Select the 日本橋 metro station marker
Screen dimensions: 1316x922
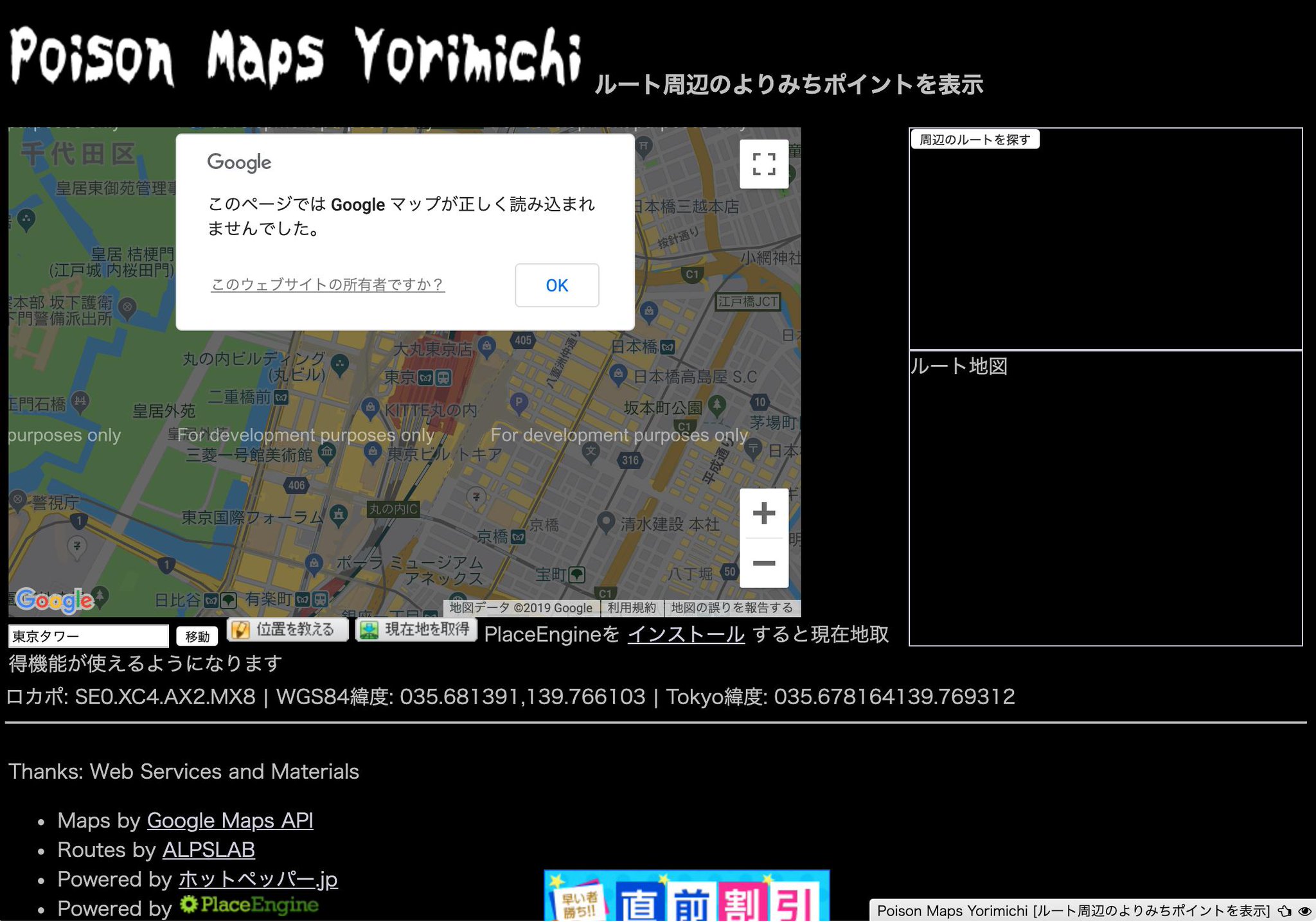coord(668,348)
